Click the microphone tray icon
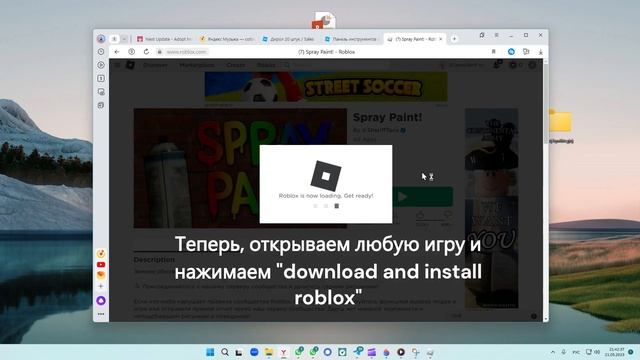Screen dimensions: 640x360 pyautogui.click(x=564, y=352)
